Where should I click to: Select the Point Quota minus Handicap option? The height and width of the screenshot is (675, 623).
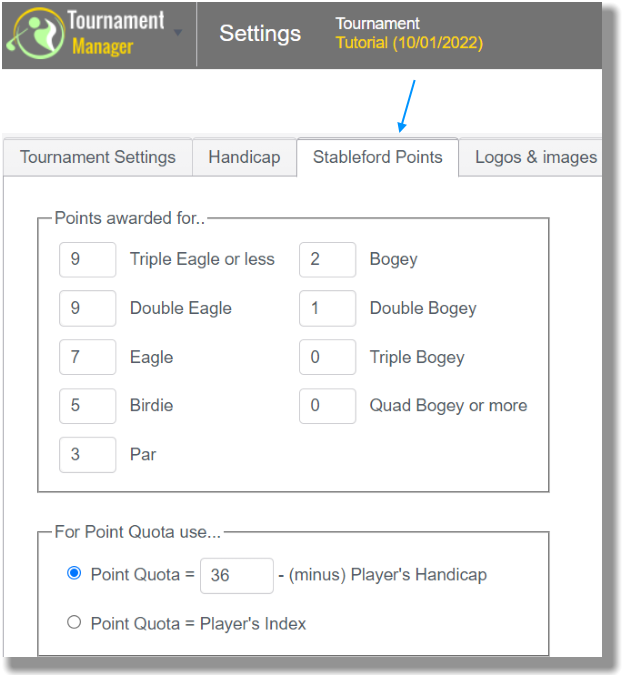coord(74,573)
